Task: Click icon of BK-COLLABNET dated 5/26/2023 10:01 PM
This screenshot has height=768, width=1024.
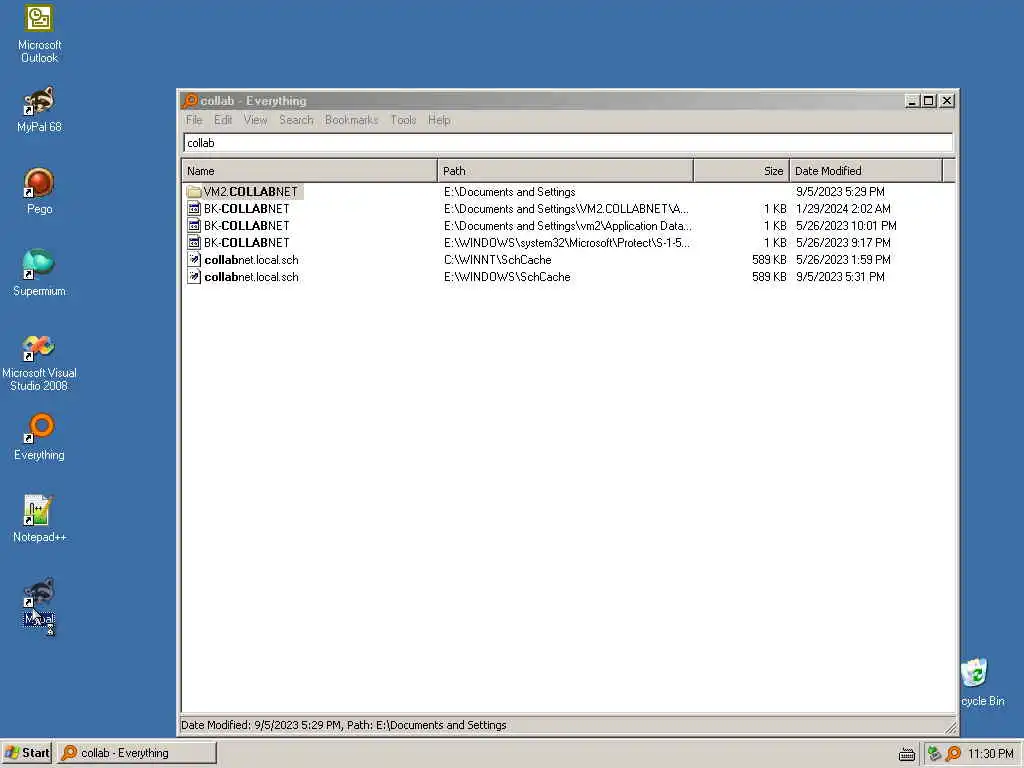Action: point(194,225)
